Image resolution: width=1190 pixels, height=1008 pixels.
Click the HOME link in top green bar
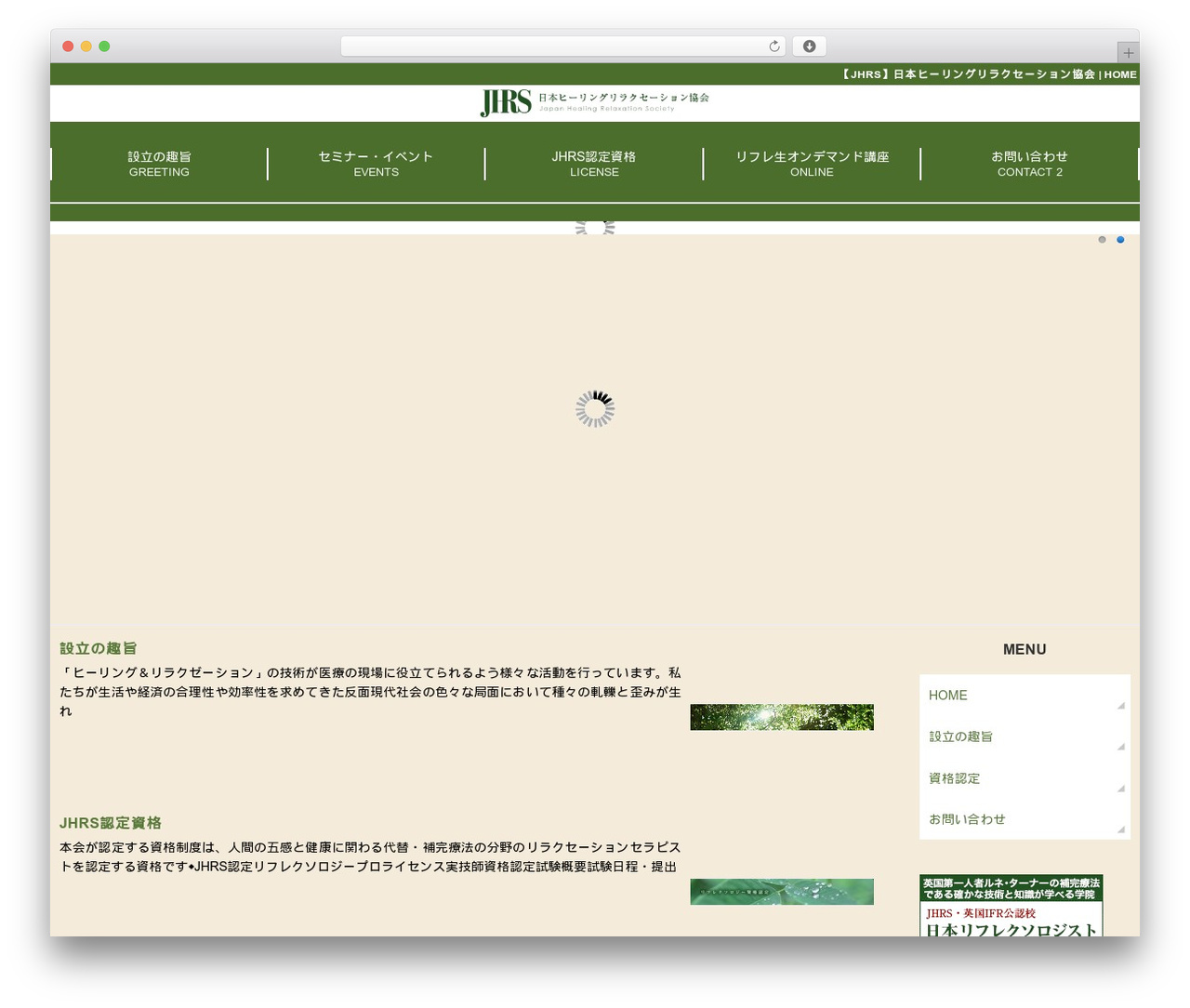pyautogui.click(x=1120, y=74)
